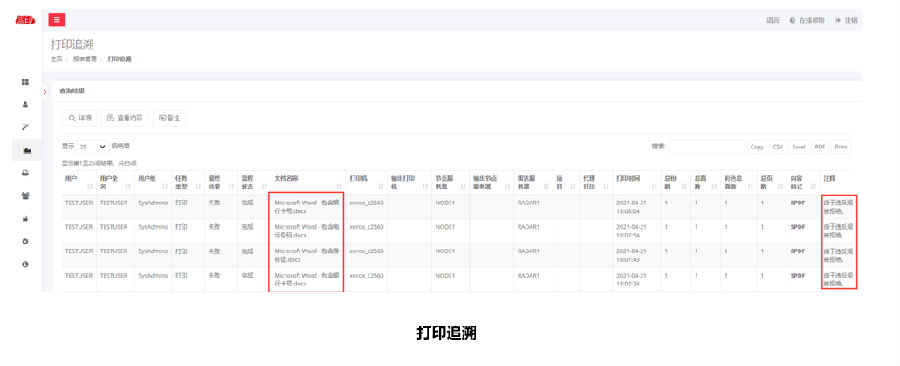
Task: Sort by the 代理打印 column header
Action: coord(596,182)
